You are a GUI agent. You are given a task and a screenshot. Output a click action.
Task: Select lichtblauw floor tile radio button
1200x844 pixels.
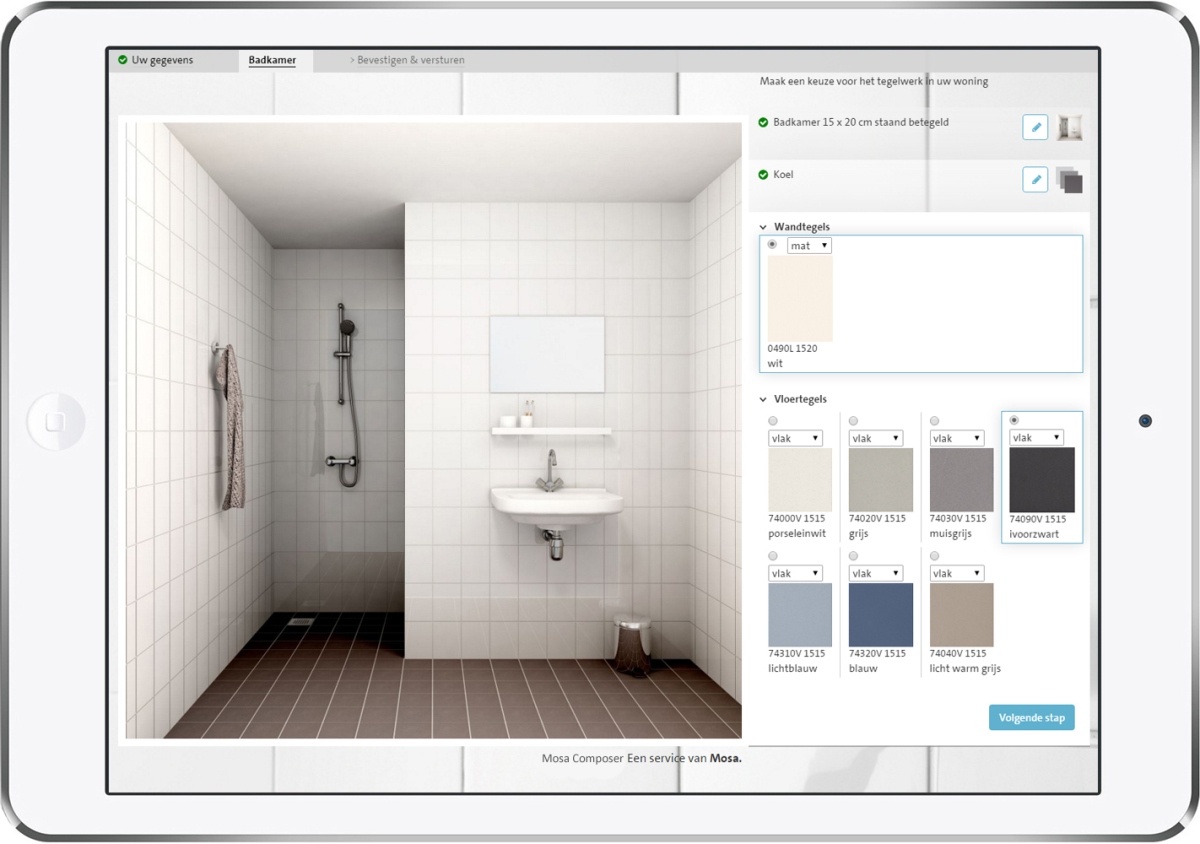(x=772, y=556)
